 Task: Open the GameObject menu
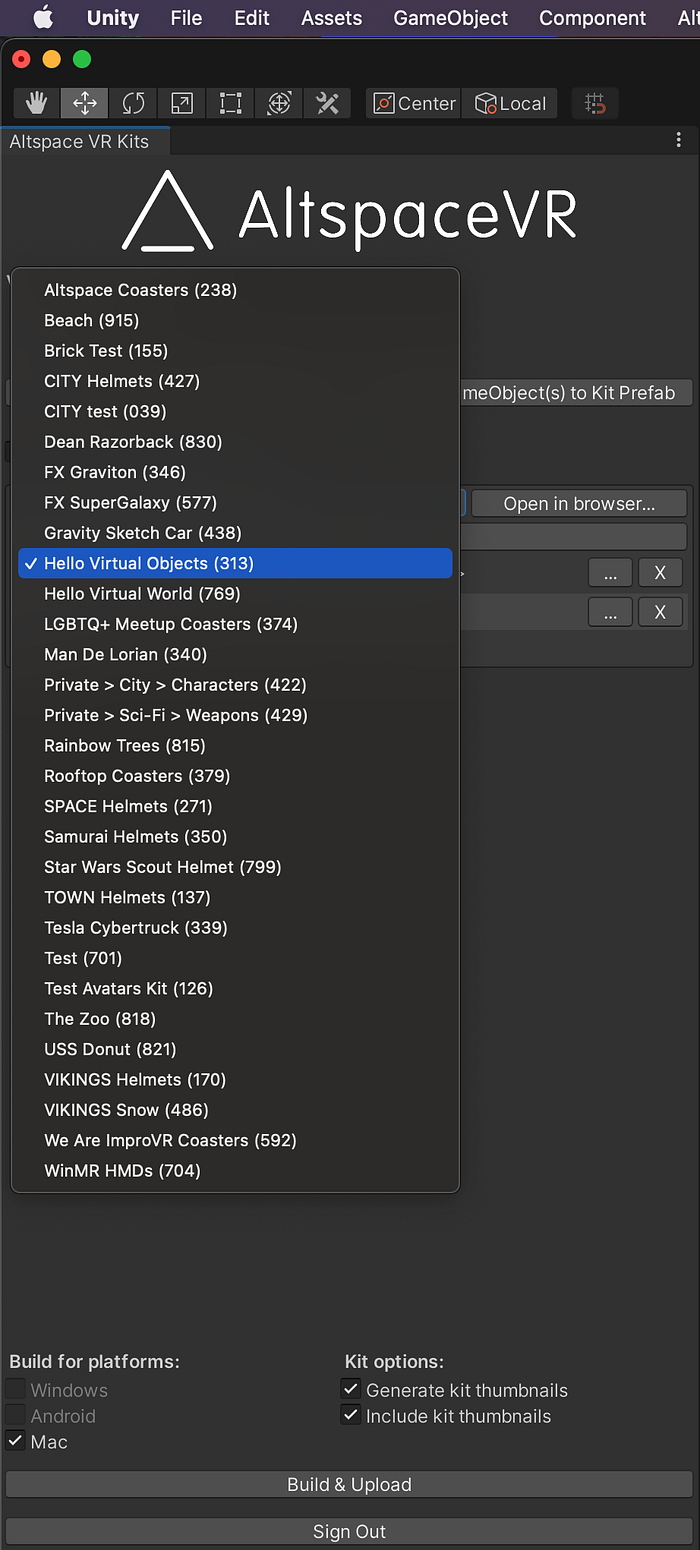point(450,18)
